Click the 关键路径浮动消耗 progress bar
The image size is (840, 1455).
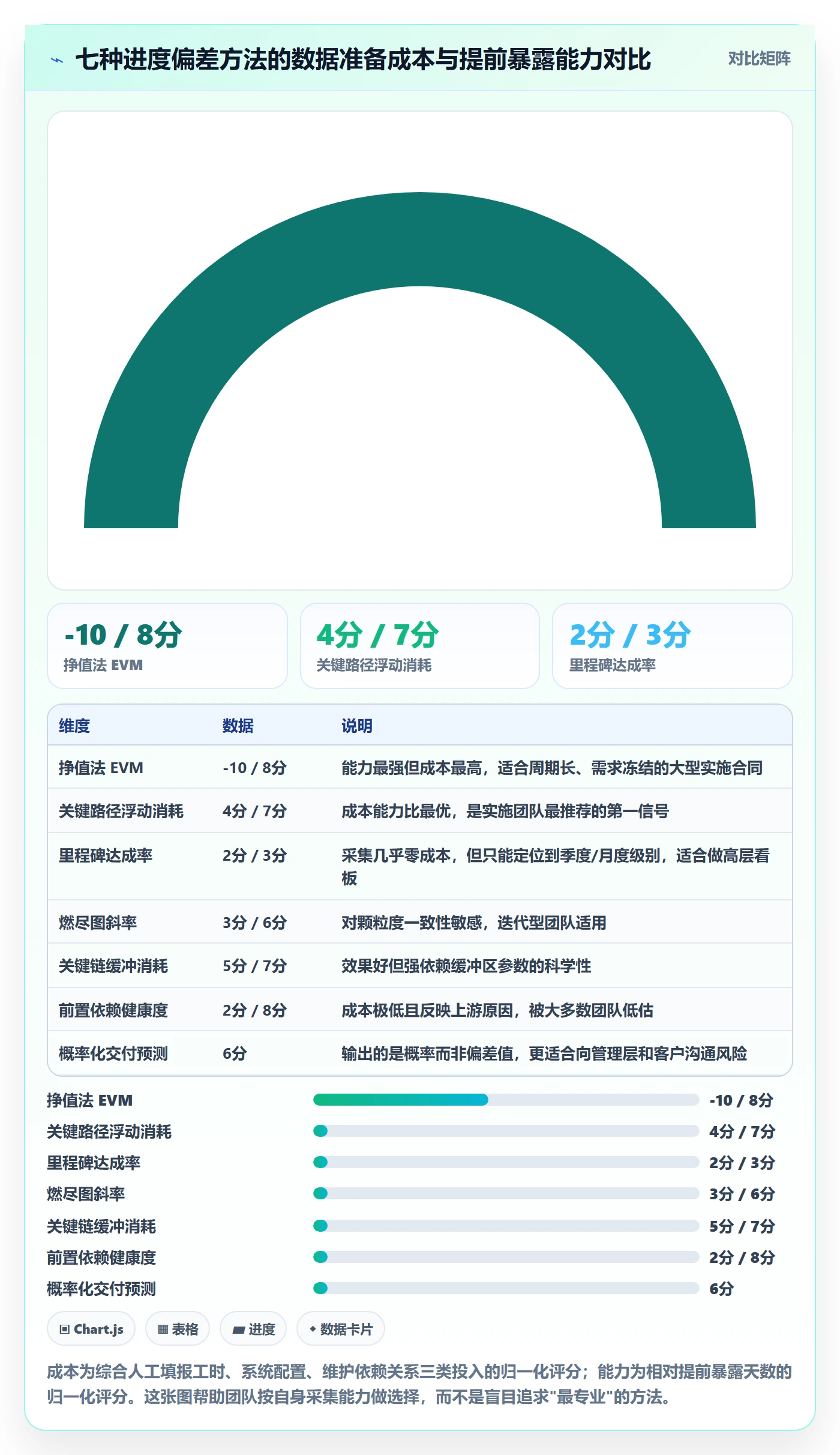coord(506,1131)
